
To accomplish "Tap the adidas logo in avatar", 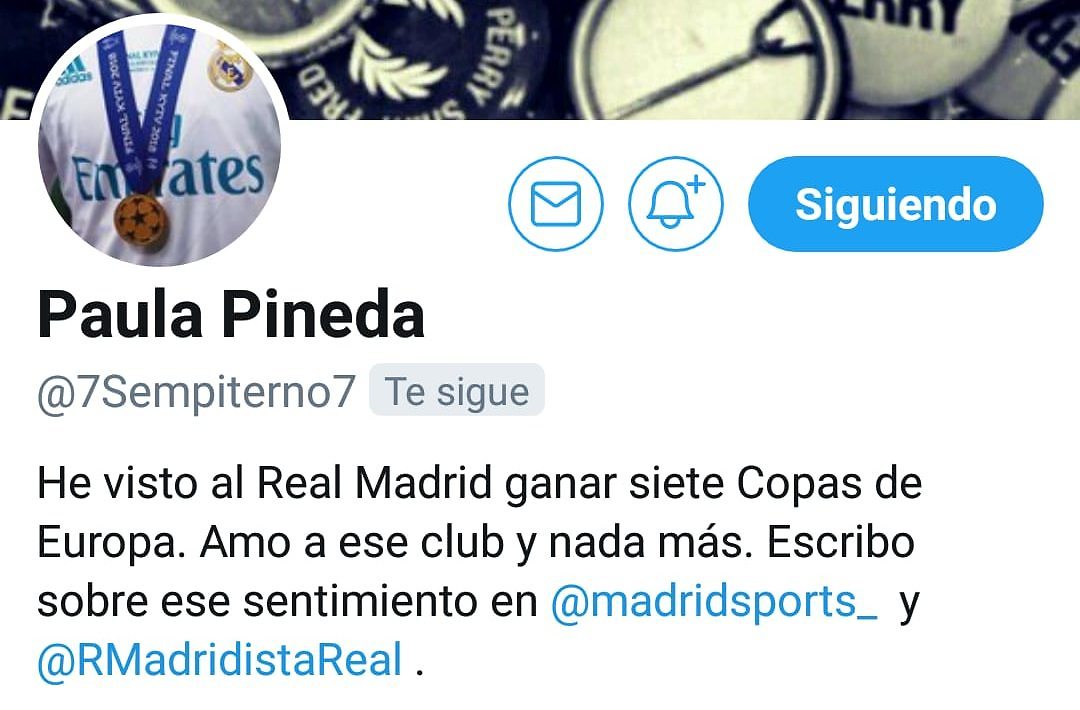I will pos(73,71).
